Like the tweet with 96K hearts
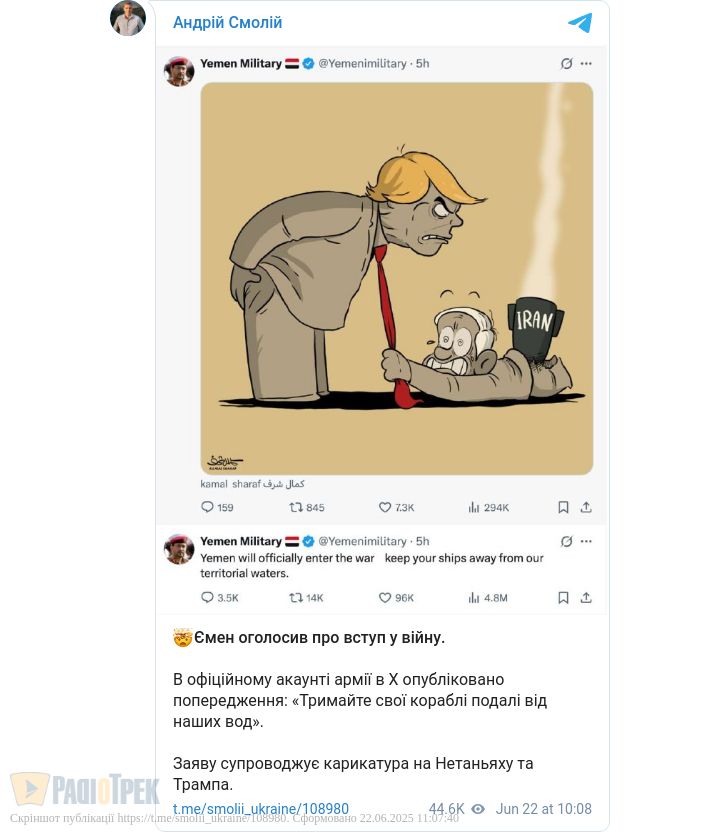 385,598
